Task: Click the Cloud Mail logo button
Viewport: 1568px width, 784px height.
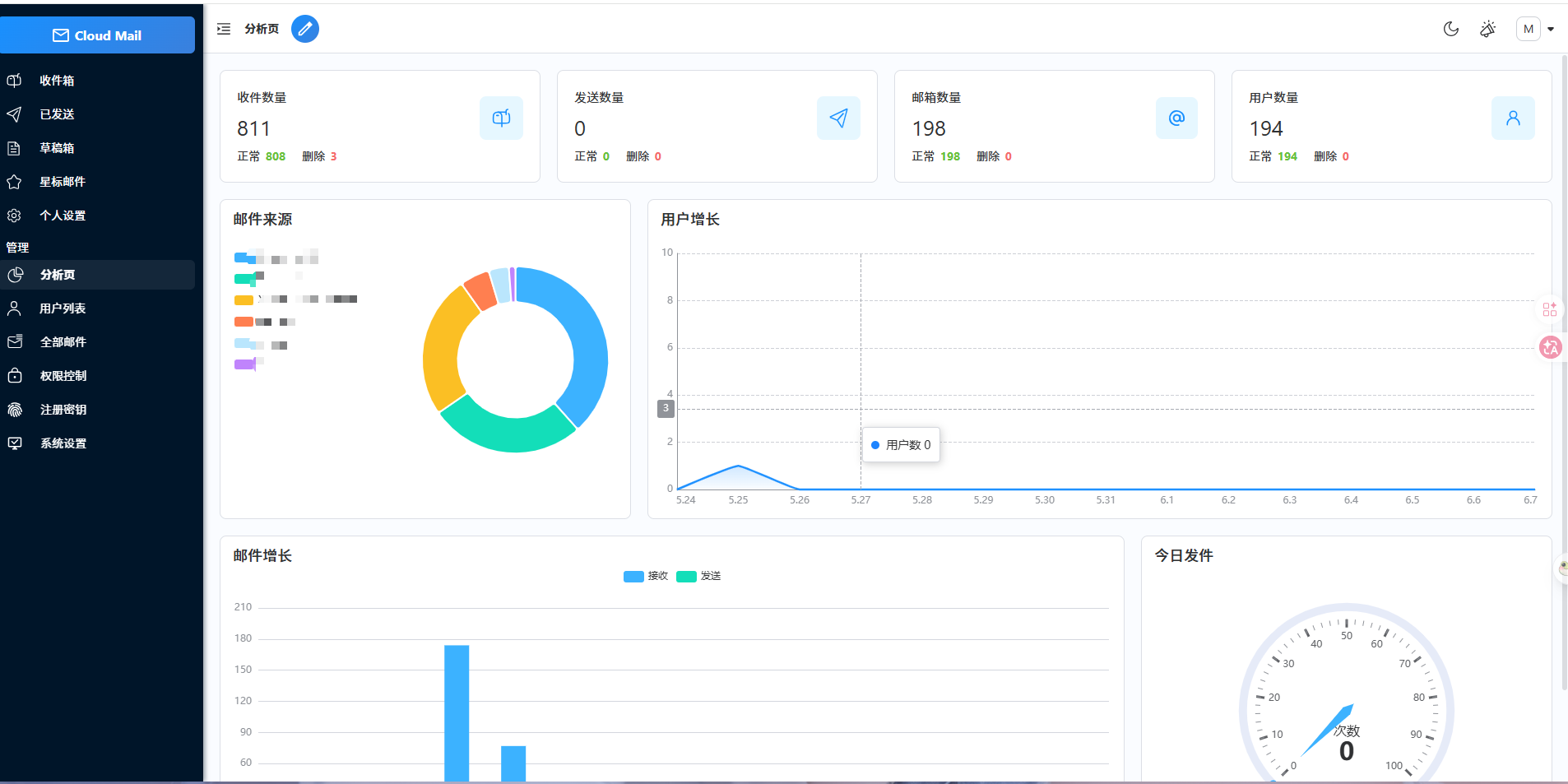Action: (97, 35)
